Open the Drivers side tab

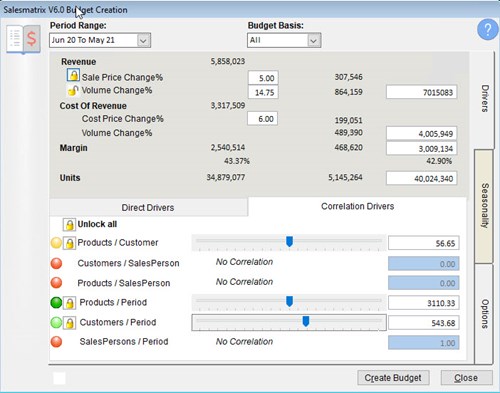[484, 99]
